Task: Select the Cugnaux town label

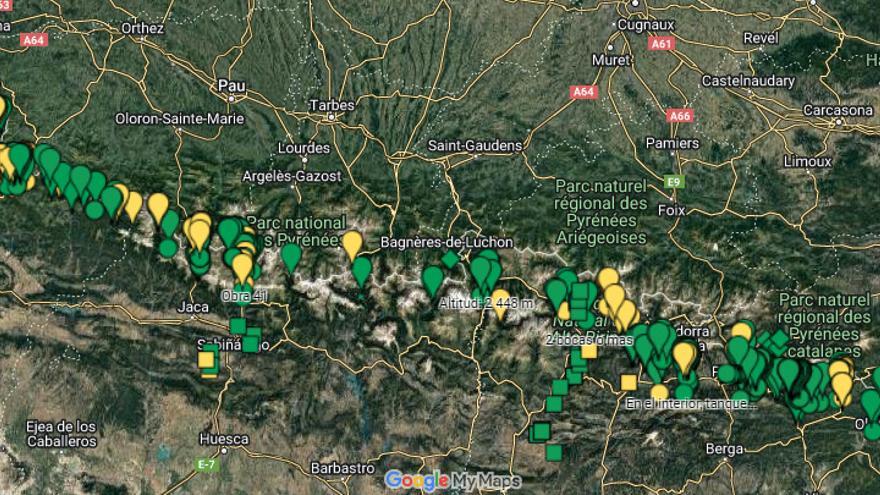Action: (645, 25)
